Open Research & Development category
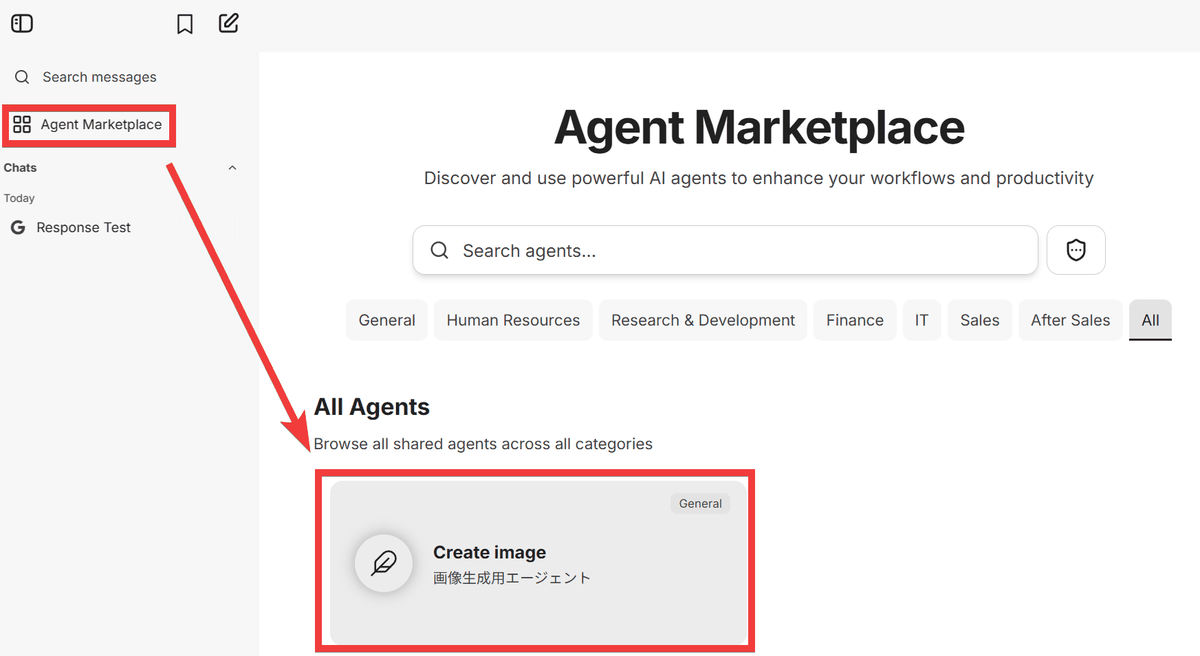The height and width of the screenshot is (656, 1200). [x=703, y=320]
